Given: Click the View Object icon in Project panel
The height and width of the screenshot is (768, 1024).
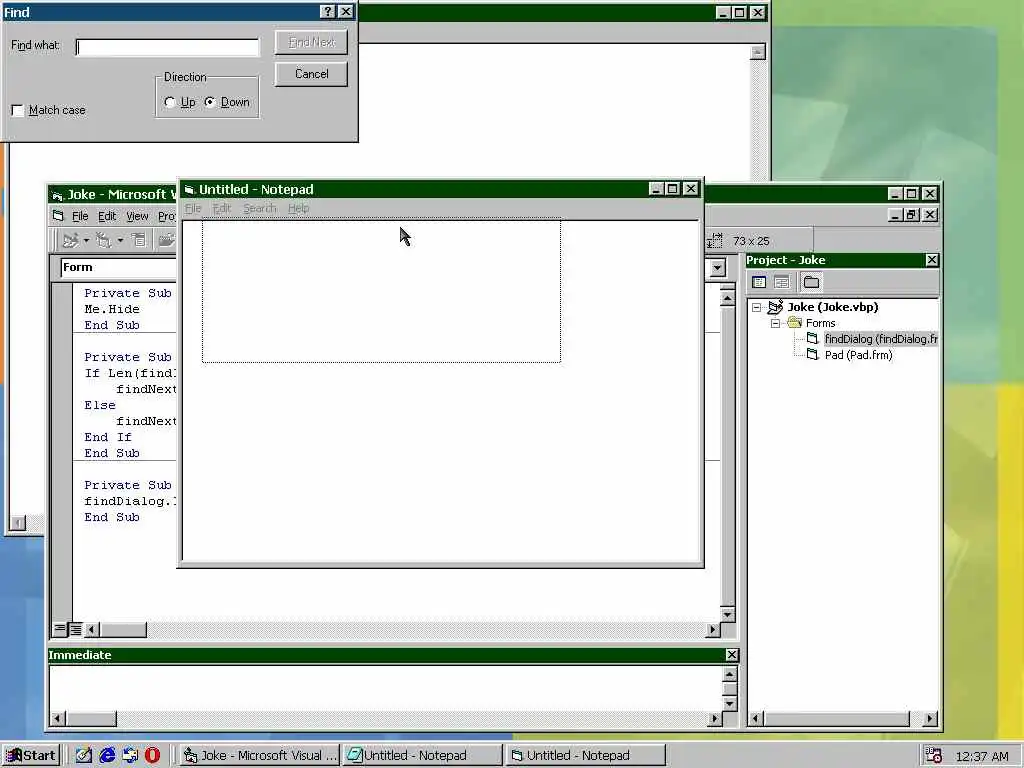Looking at the screenshot, I should point(782,282).
